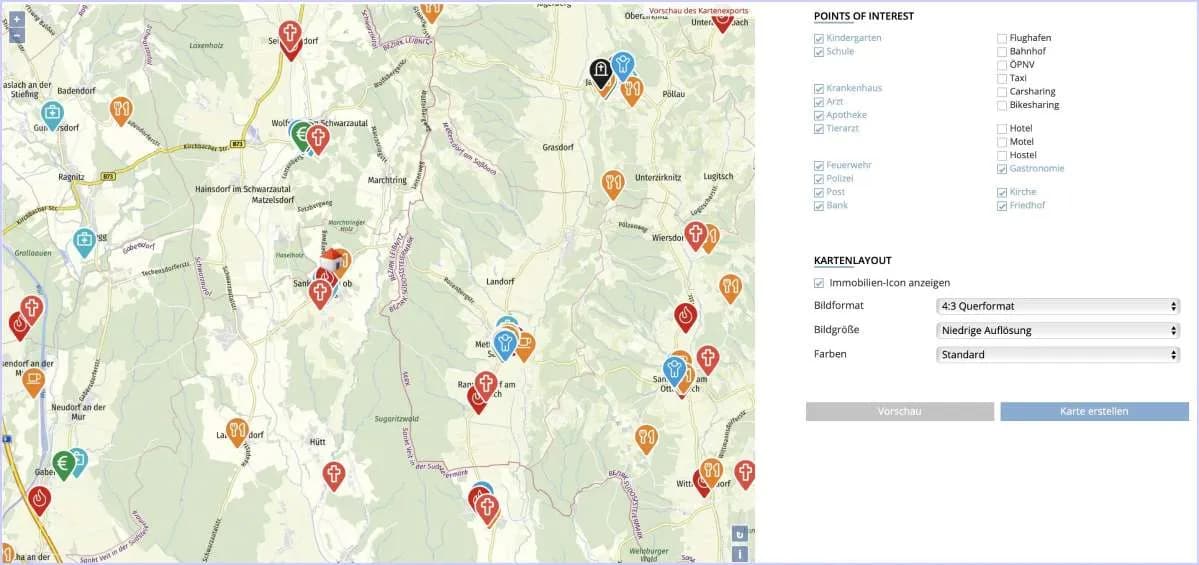Enable the Bikesharing checkbox
This screenshot has width=1199, height=565.
pyautogui.click(x=1002, y=106)
